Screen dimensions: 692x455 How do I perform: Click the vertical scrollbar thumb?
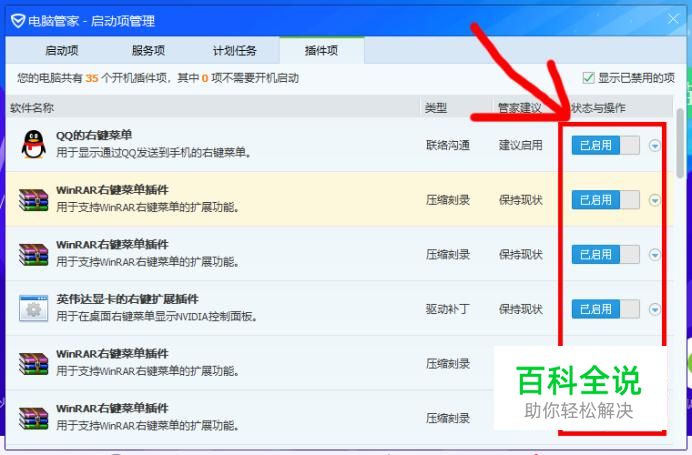click(x=680, y=143)
